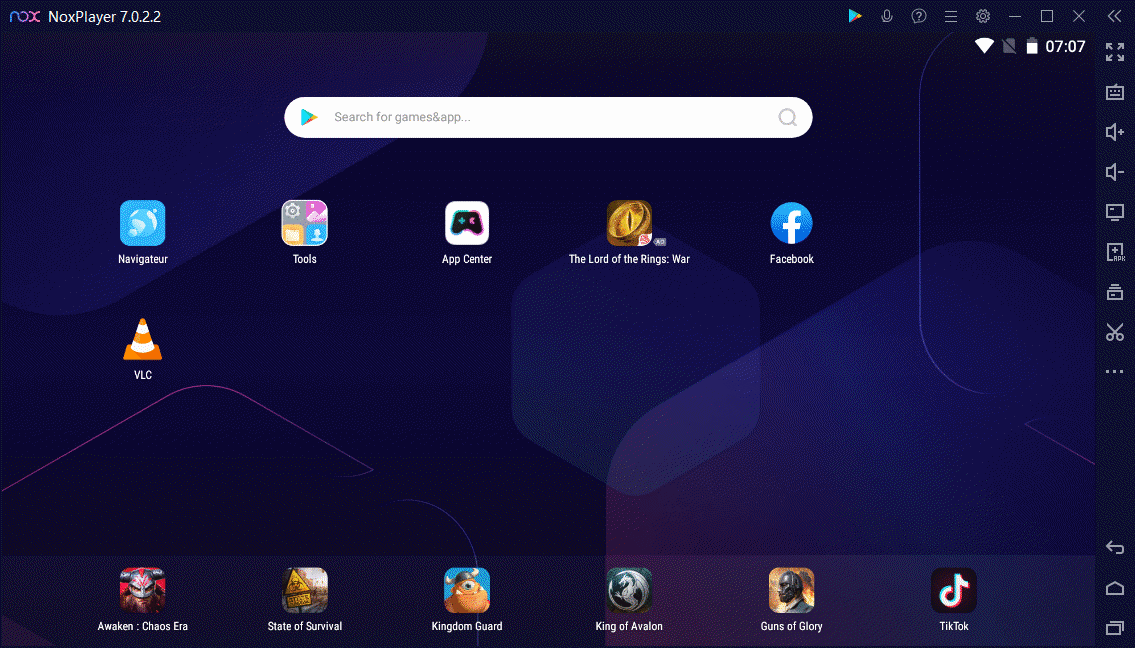This screenshot has height=648, width=1135.
Task: Launch the Facebook app
Action: (x=791, y=224)
